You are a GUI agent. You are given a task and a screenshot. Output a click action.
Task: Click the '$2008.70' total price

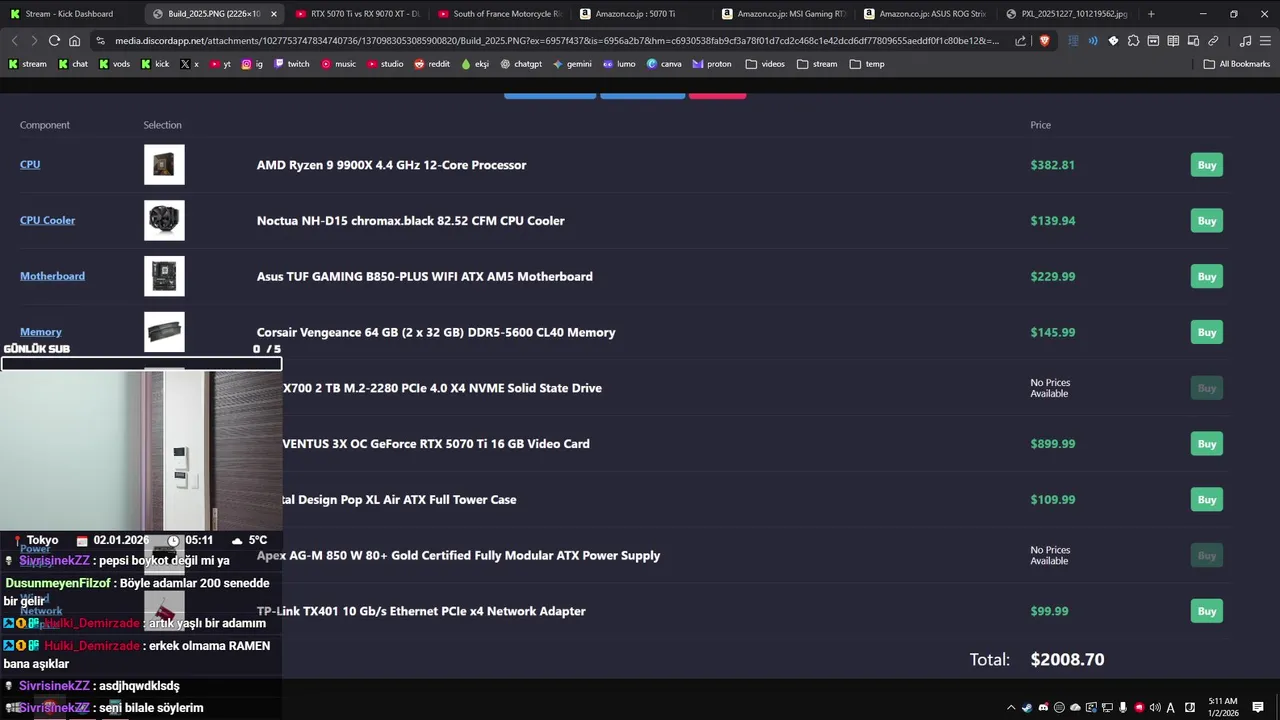click(x=1067, y=660)
